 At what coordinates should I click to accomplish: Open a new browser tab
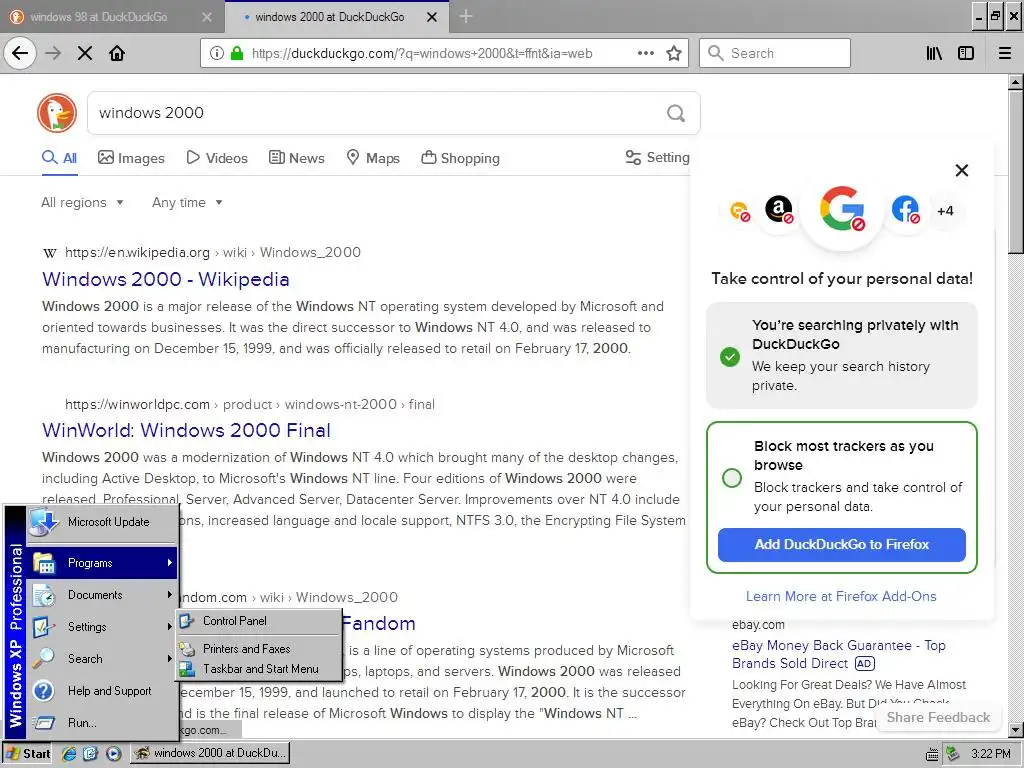click(x=466, y=16)
